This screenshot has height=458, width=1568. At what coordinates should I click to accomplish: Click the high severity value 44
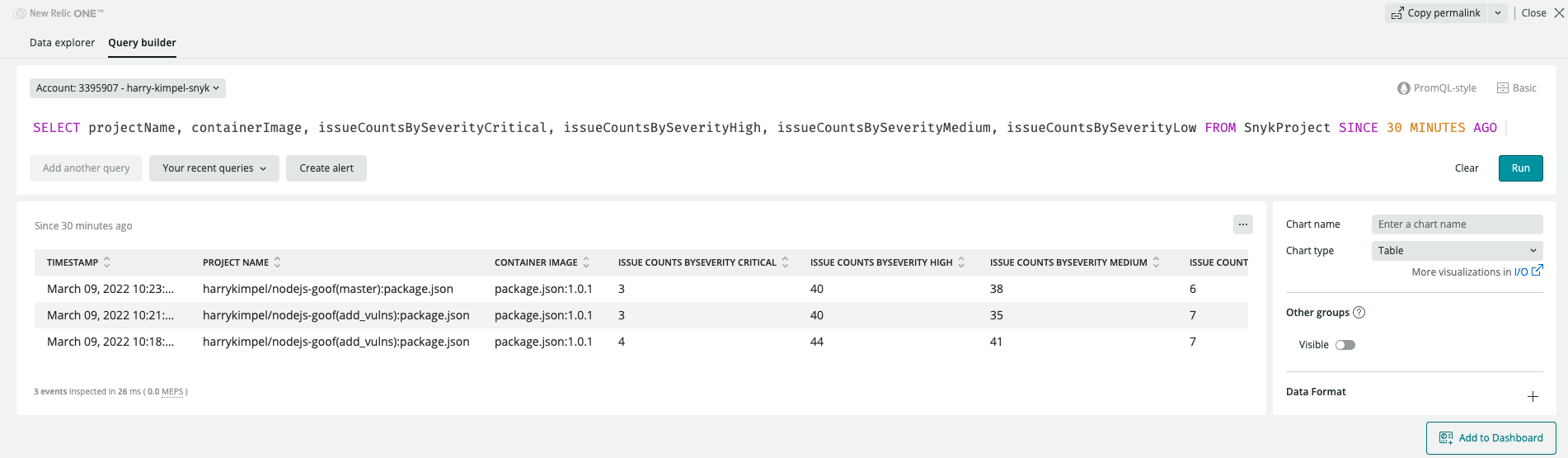pyautogui.click(x=817, y=342)
